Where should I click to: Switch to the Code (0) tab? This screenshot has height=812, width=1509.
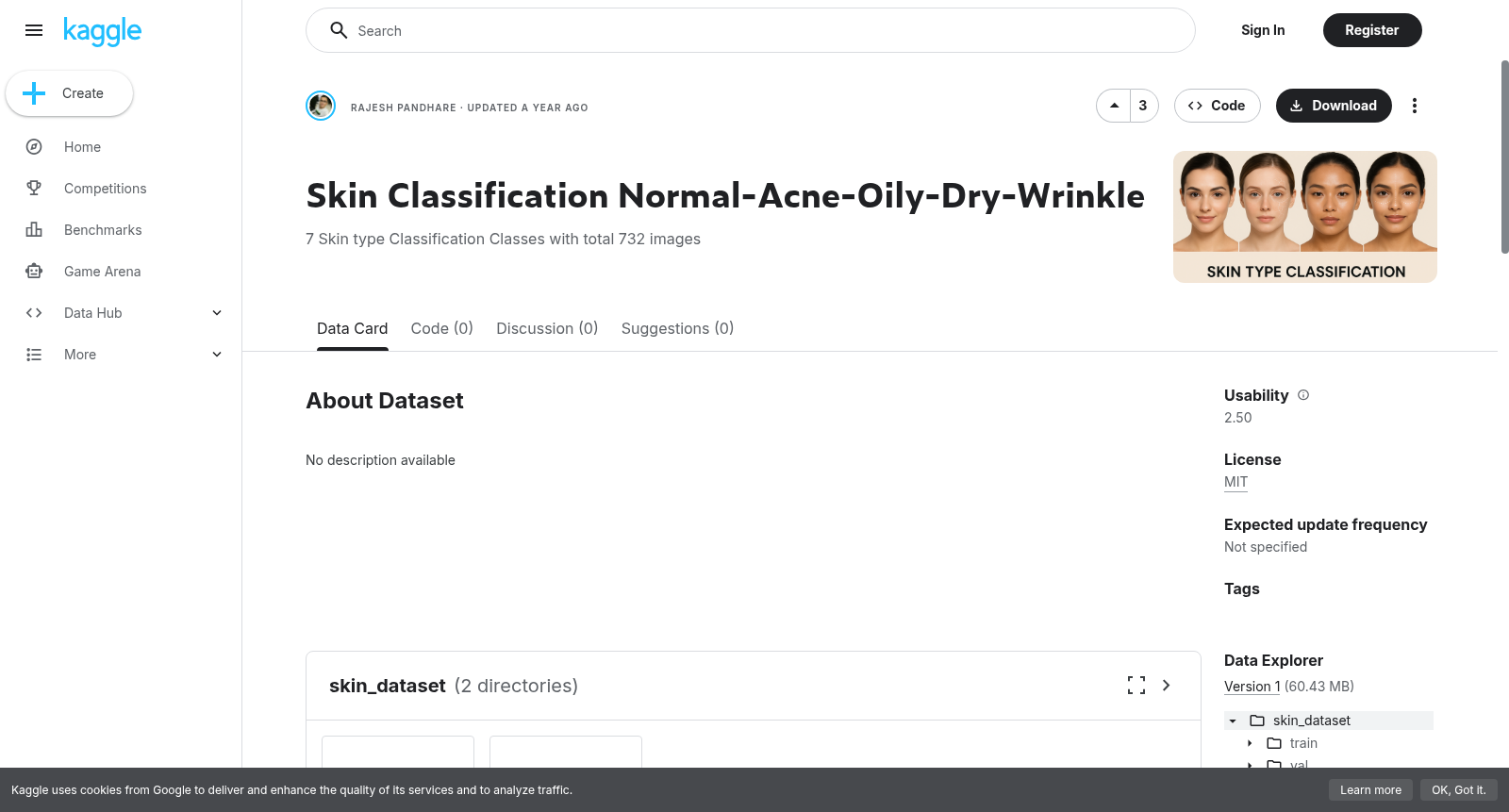click(442, 328)
